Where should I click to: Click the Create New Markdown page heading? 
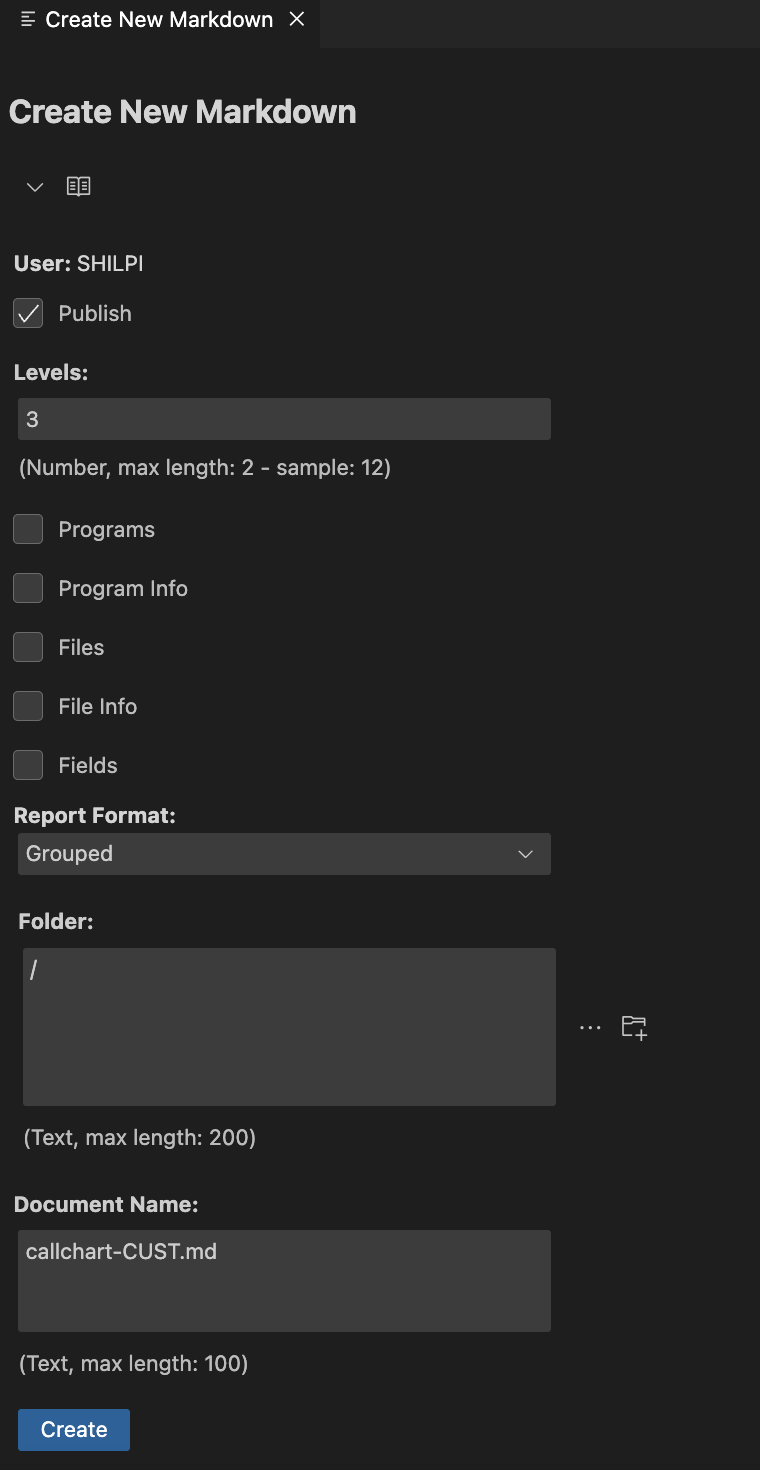pyautogui.click(x=183, y=112)
